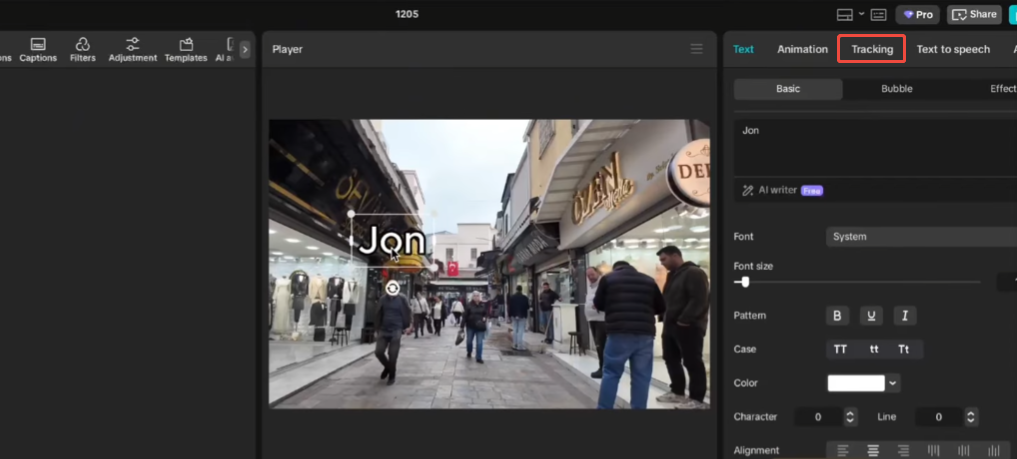1017x459 pixels.
Task: Click the Share button
Action: 974,14
